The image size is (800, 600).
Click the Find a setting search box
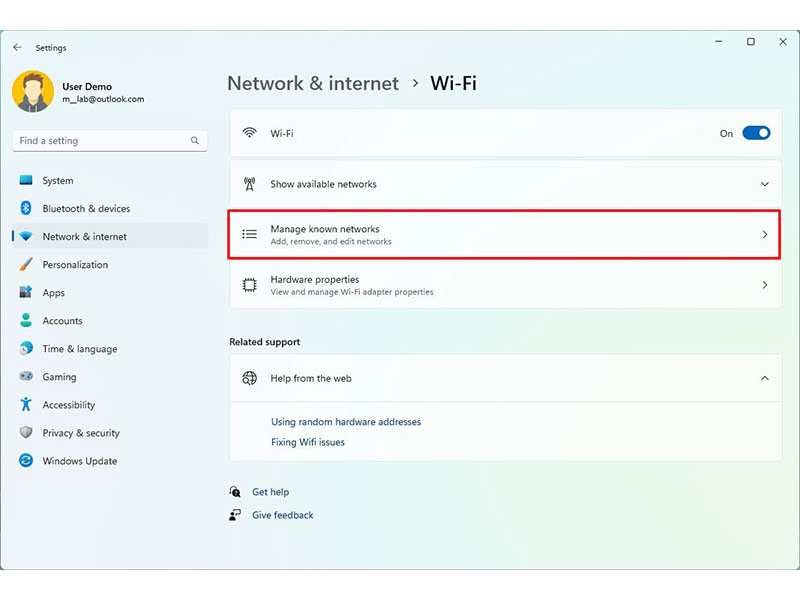[x=110, y=140]
